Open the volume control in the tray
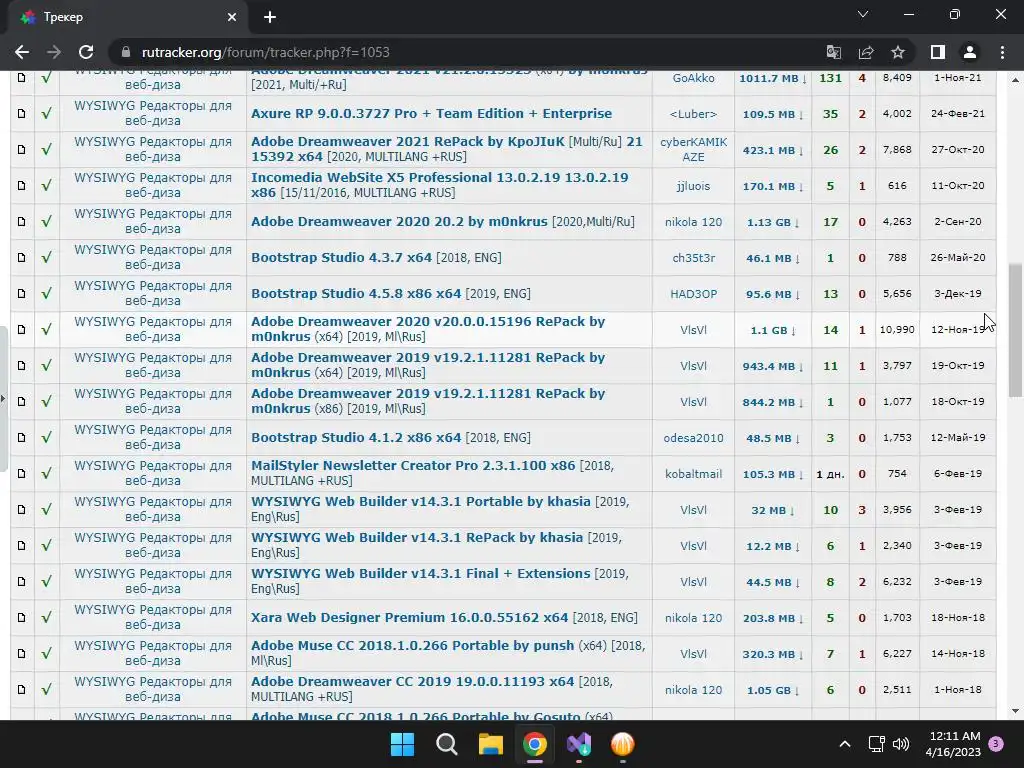1024x768 pixels. click(901, 744)
